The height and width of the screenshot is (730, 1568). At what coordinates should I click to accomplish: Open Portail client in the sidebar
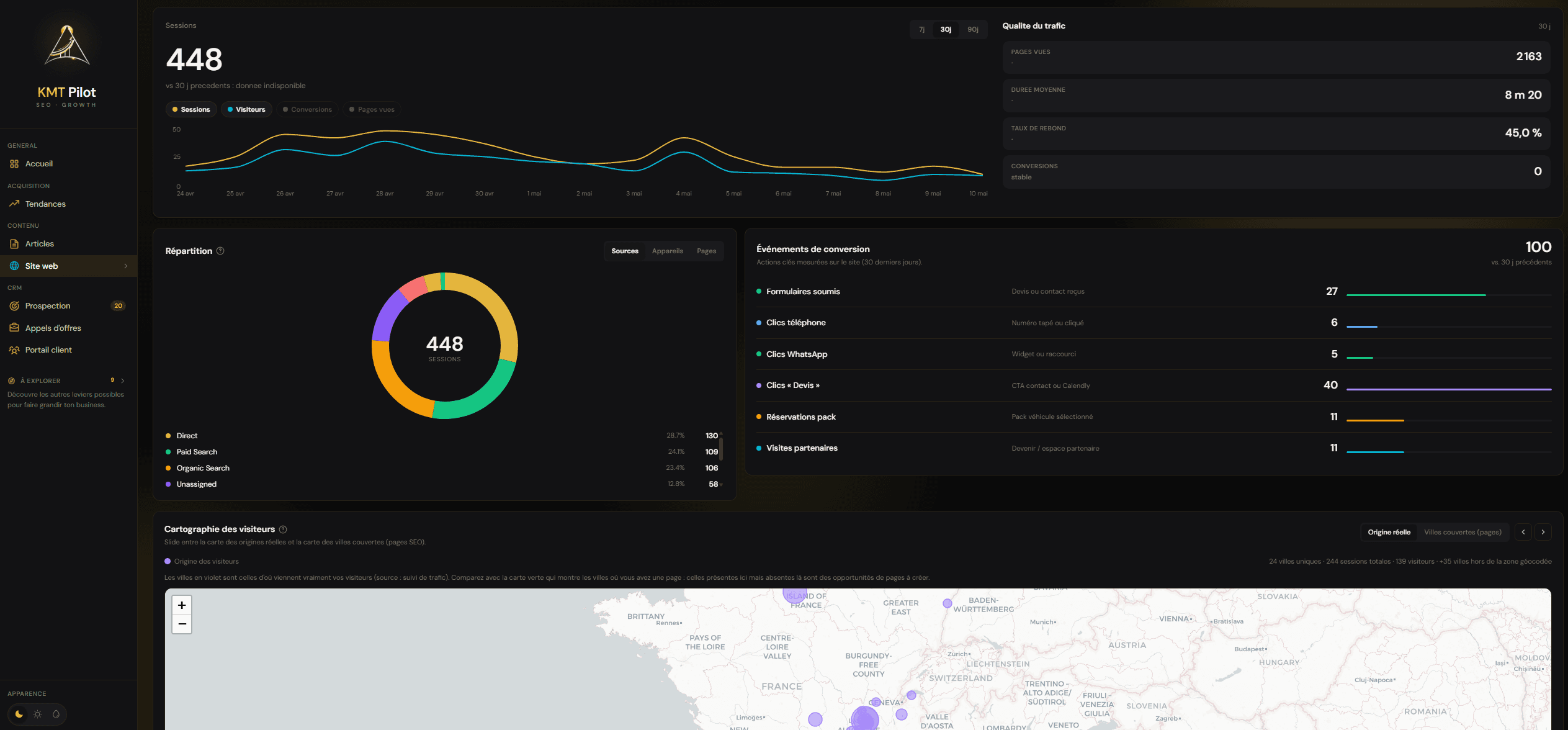pos(68,350)
